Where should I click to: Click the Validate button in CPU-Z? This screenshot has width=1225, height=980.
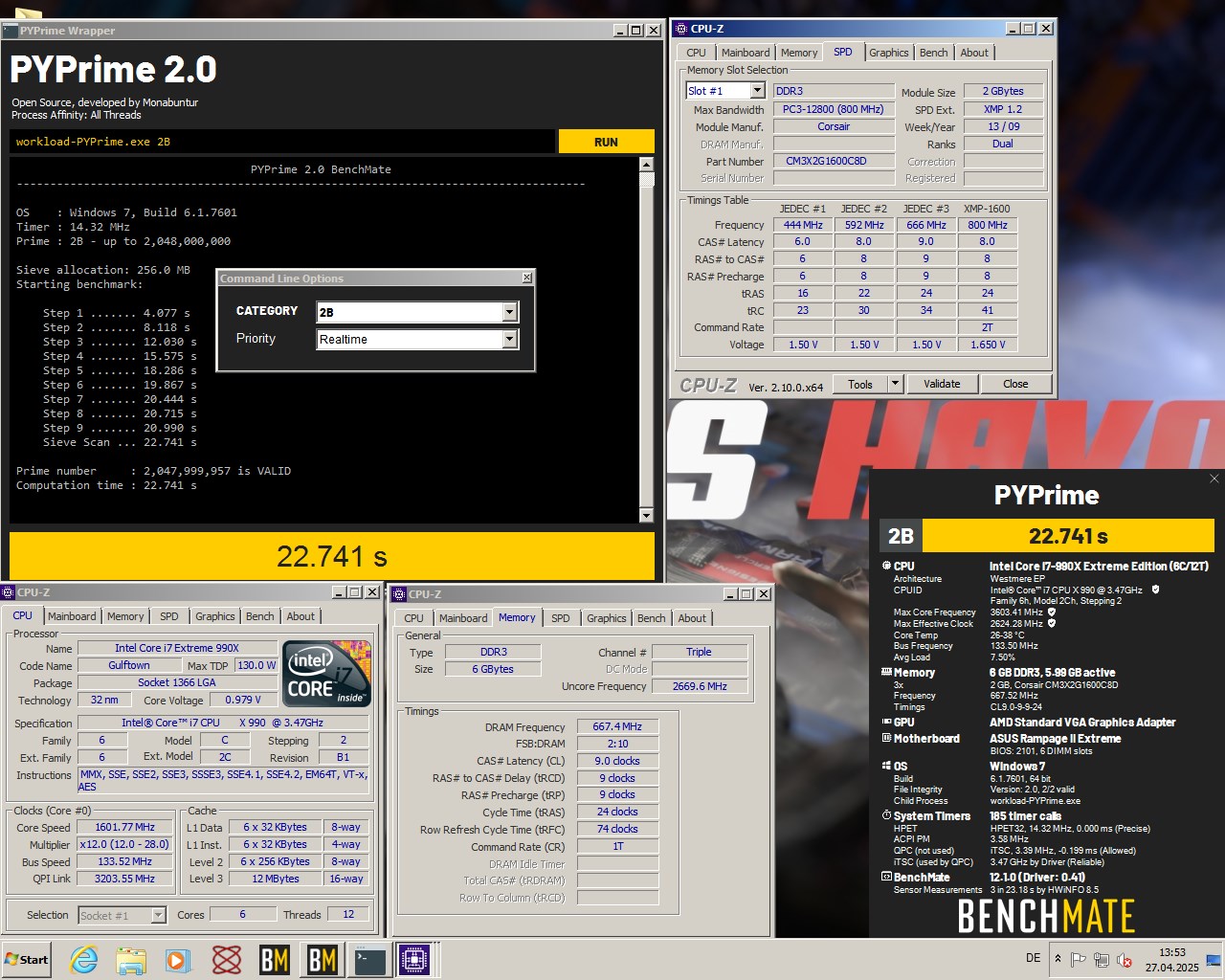(942, 384)
